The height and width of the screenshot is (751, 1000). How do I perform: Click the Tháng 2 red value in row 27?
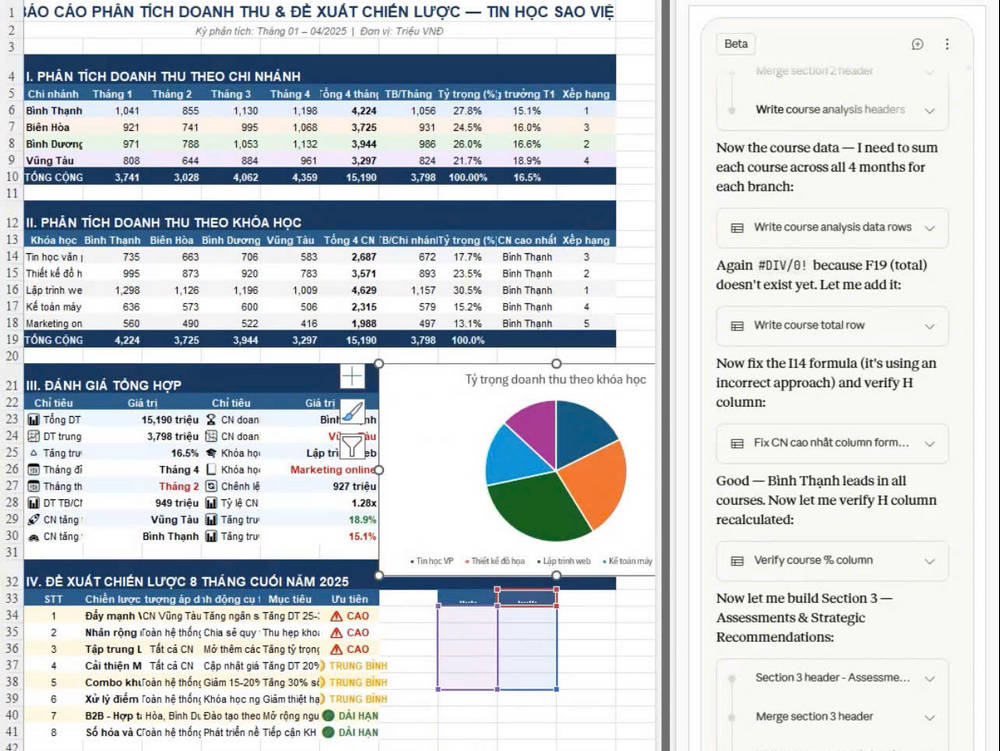pos(179,486)
